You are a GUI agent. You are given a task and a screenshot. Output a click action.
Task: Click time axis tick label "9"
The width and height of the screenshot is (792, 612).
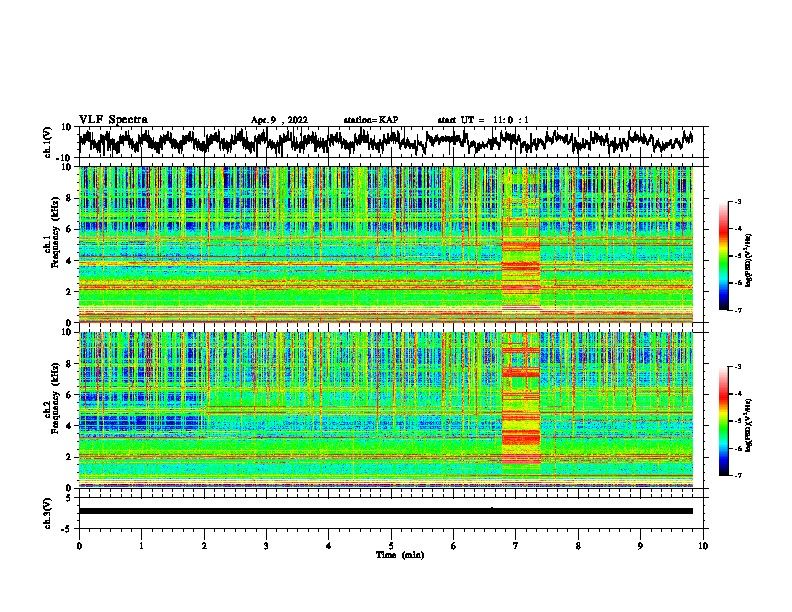point(640,546)
